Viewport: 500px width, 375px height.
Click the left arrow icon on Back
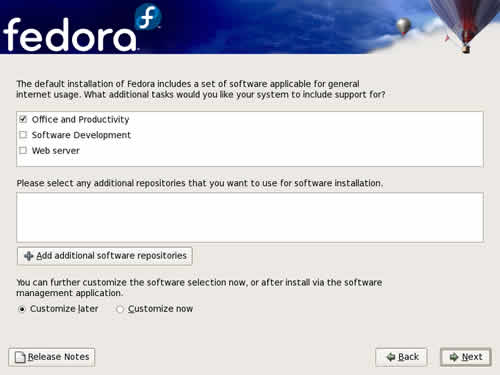click(391, 357)
